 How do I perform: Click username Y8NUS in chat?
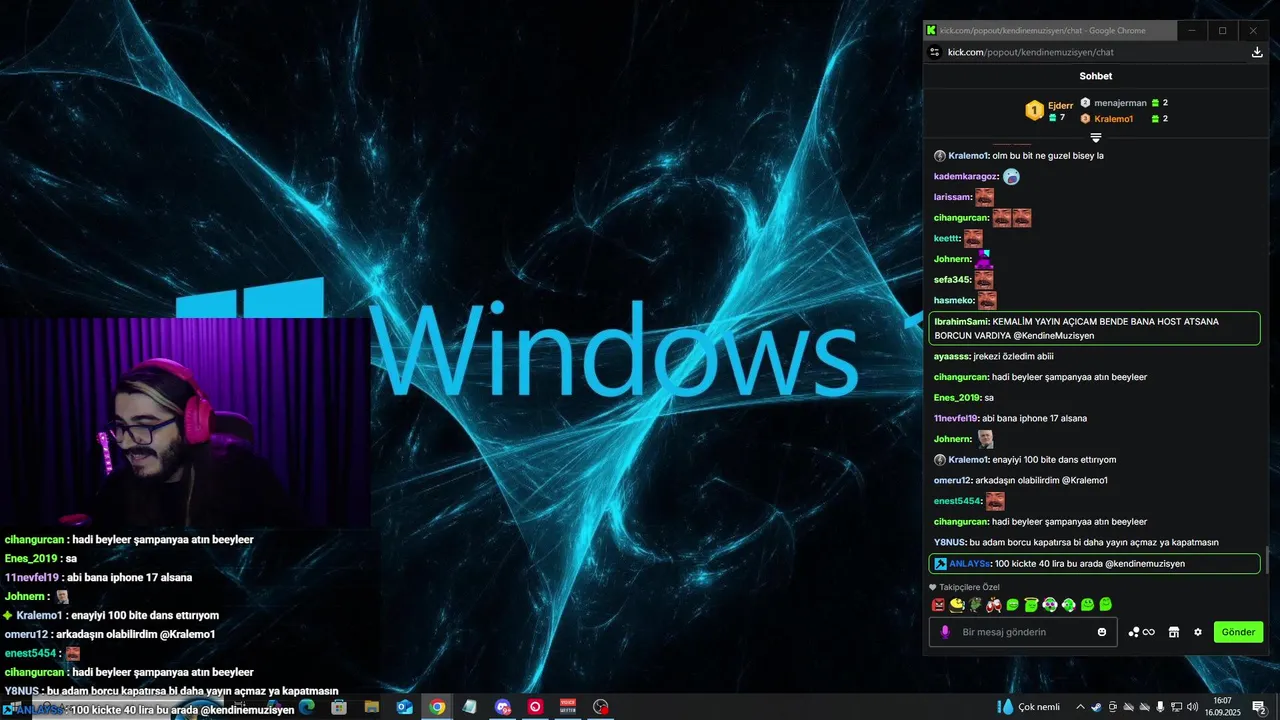coord(950,542)
